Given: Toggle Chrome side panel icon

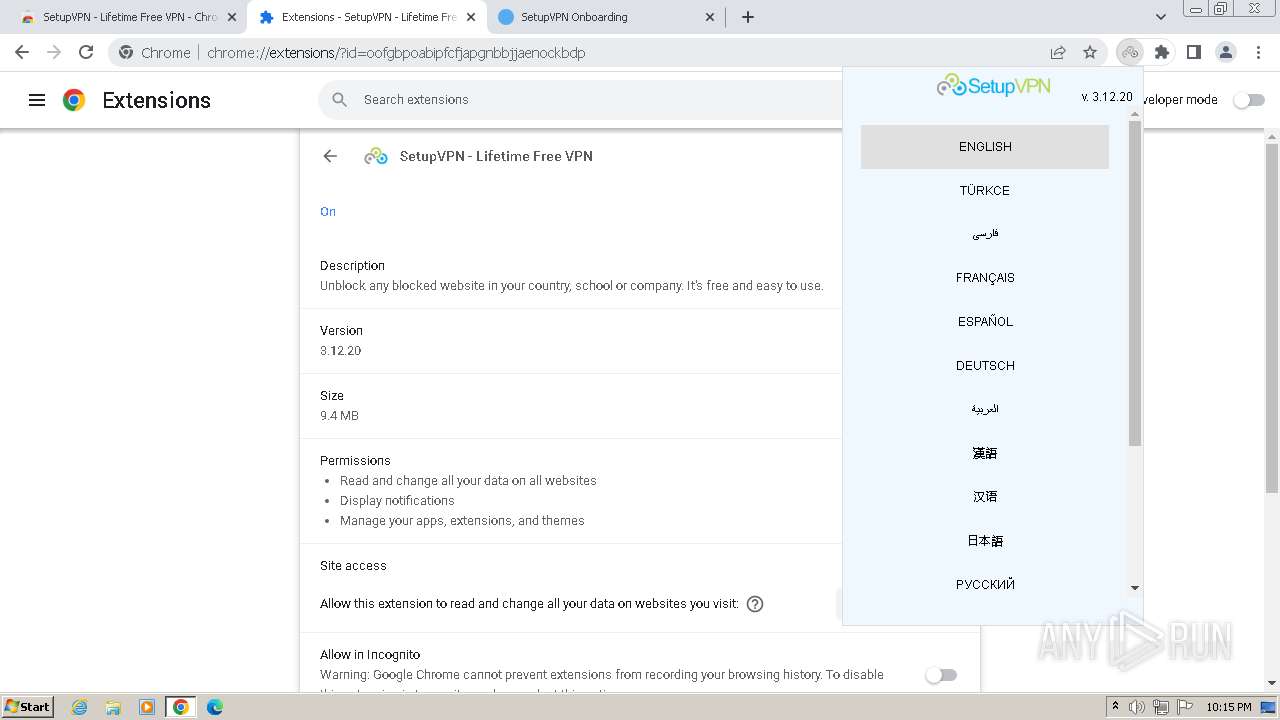Looking at the screenshot, I should [1193, 52].
